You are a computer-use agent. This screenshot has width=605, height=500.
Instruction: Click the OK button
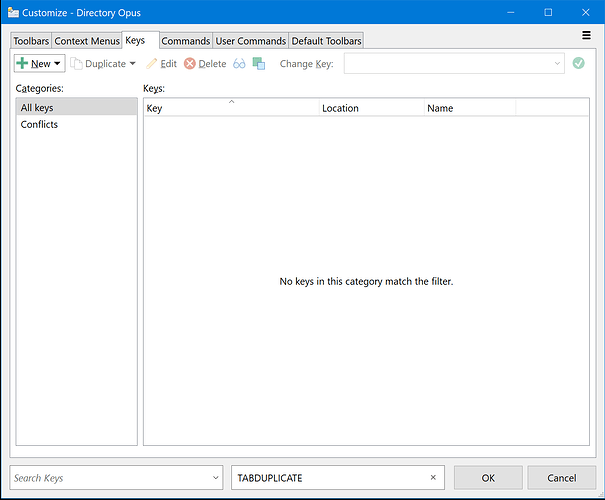click(488, 478)
